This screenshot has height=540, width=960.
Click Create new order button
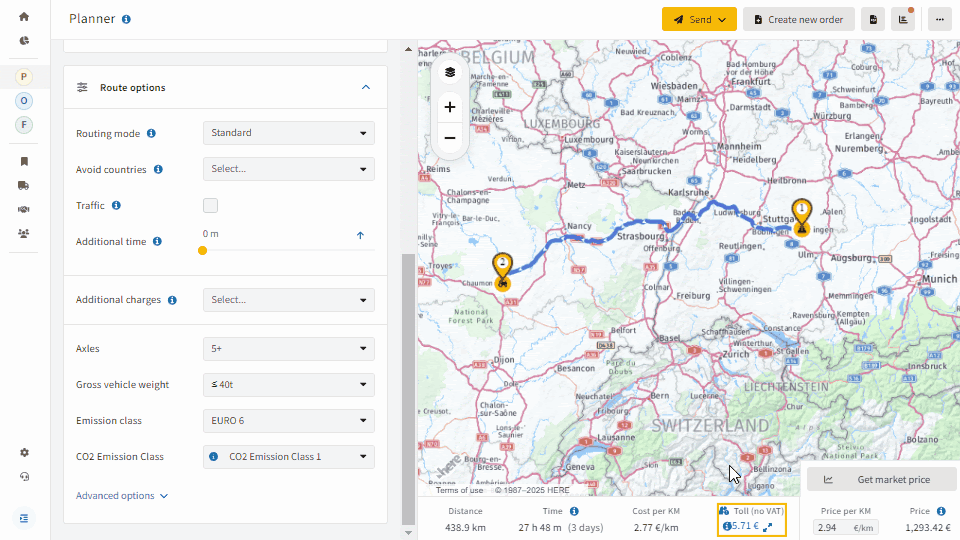(799, 20)
